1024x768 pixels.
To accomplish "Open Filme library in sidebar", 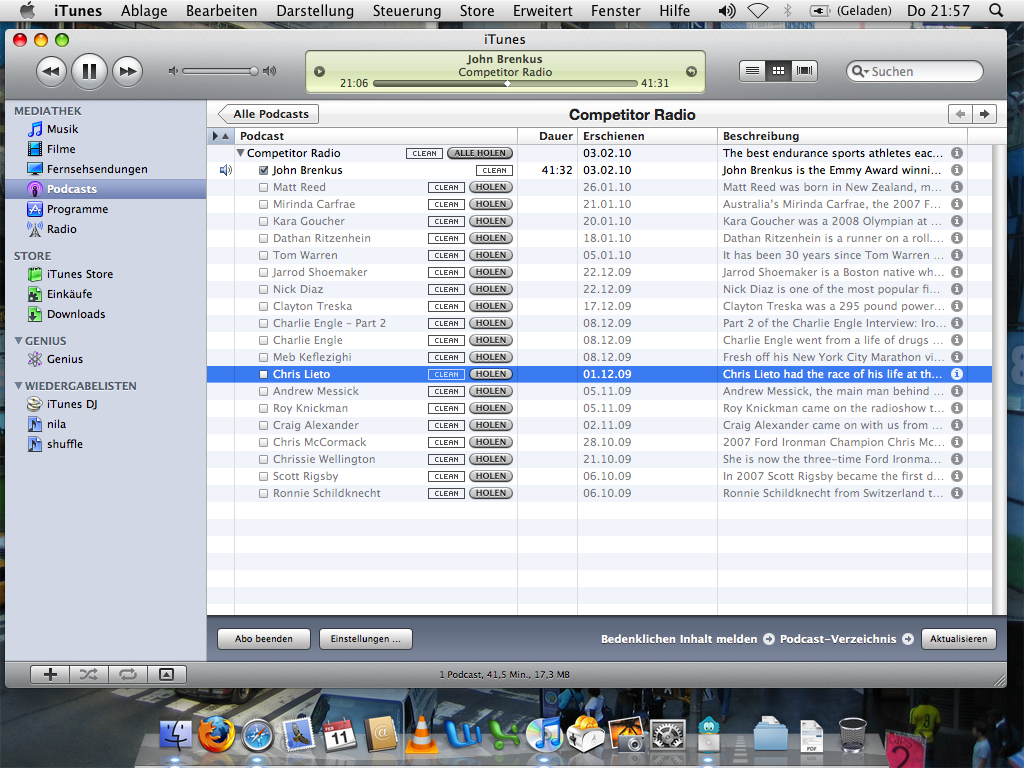I will point(61,149).
